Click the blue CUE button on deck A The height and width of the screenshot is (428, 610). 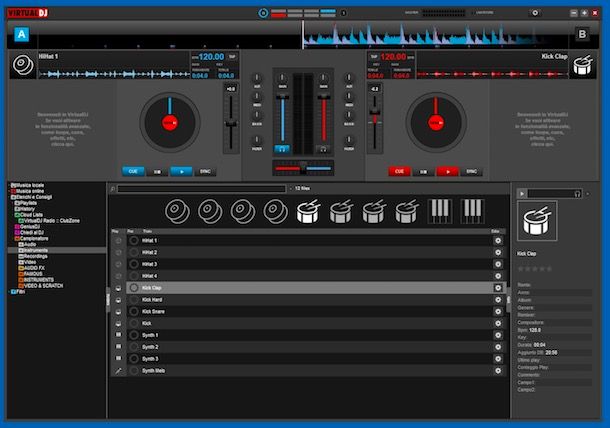(x=133, y=171)
